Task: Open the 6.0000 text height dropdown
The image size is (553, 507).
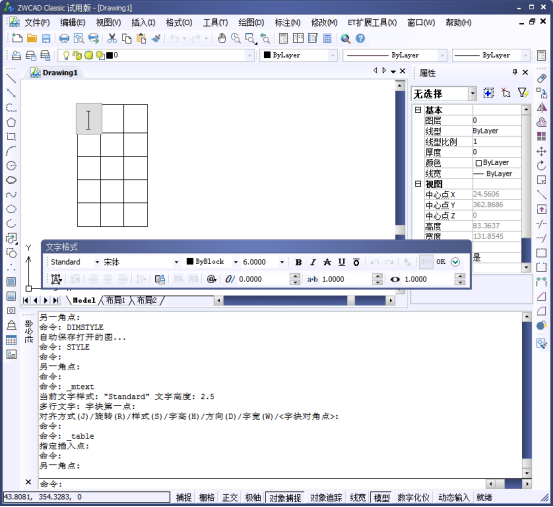Action: [x=282, y=262]
